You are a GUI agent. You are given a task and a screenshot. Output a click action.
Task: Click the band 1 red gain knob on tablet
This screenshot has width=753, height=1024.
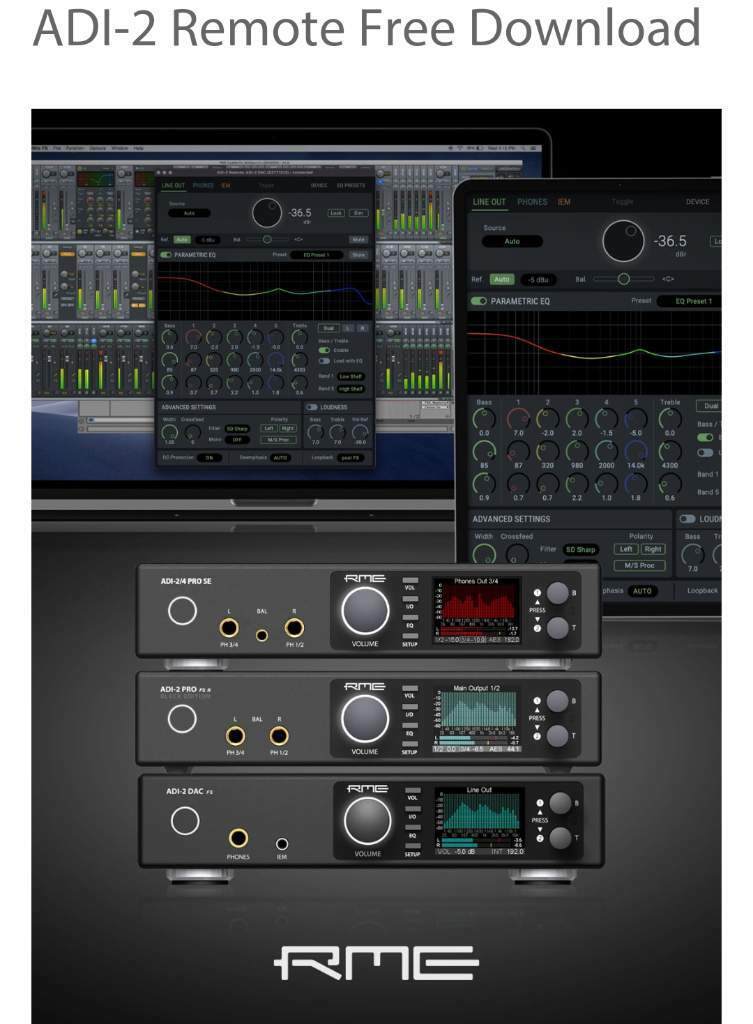point(518,419)
